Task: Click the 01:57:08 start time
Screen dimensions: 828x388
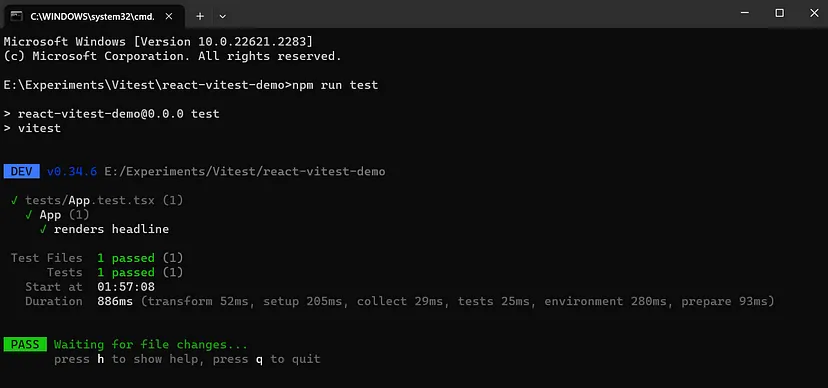Action: click(126, 287)
